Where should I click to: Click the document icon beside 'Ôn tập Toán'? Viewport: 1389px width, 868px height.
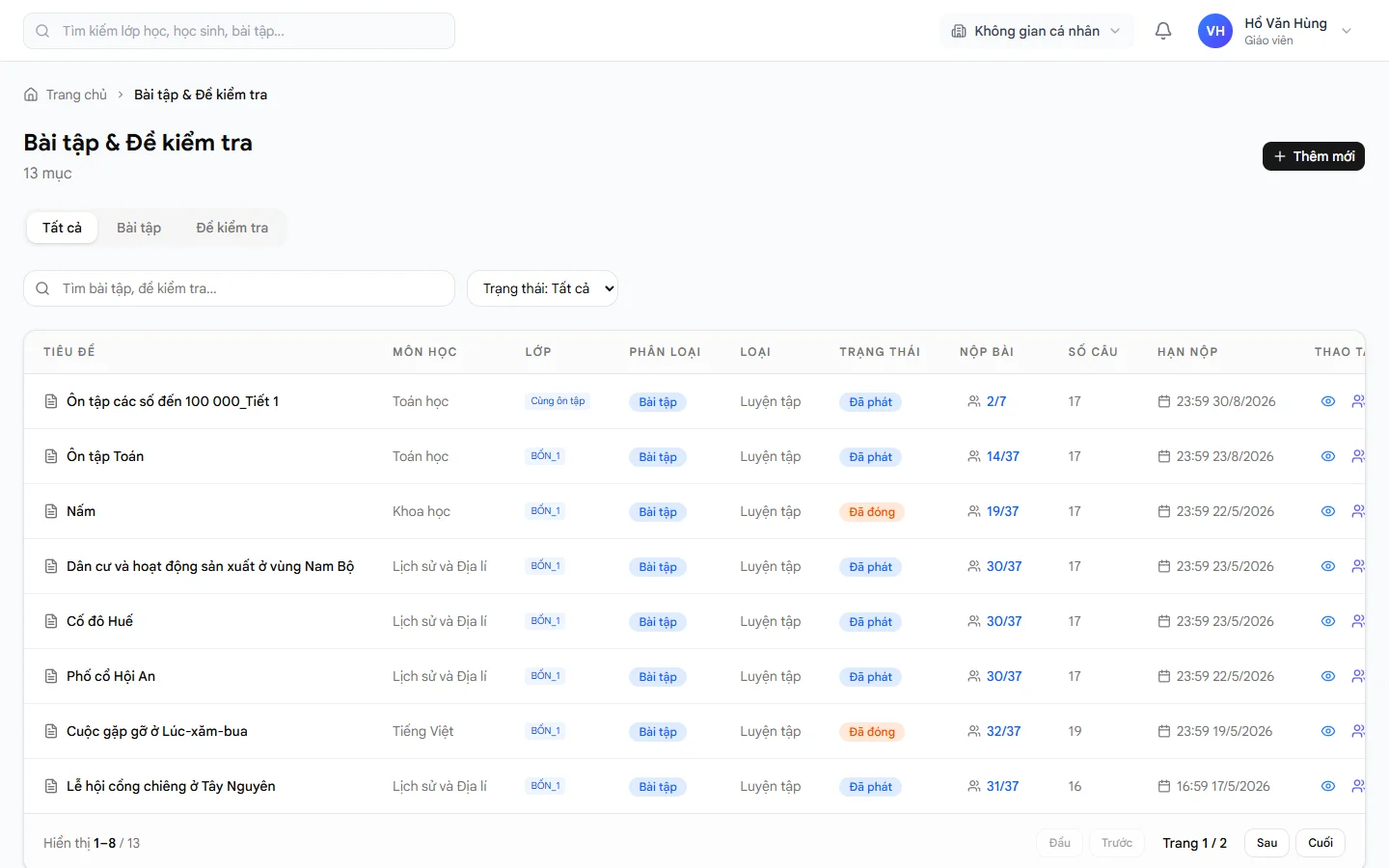point(51,456)
